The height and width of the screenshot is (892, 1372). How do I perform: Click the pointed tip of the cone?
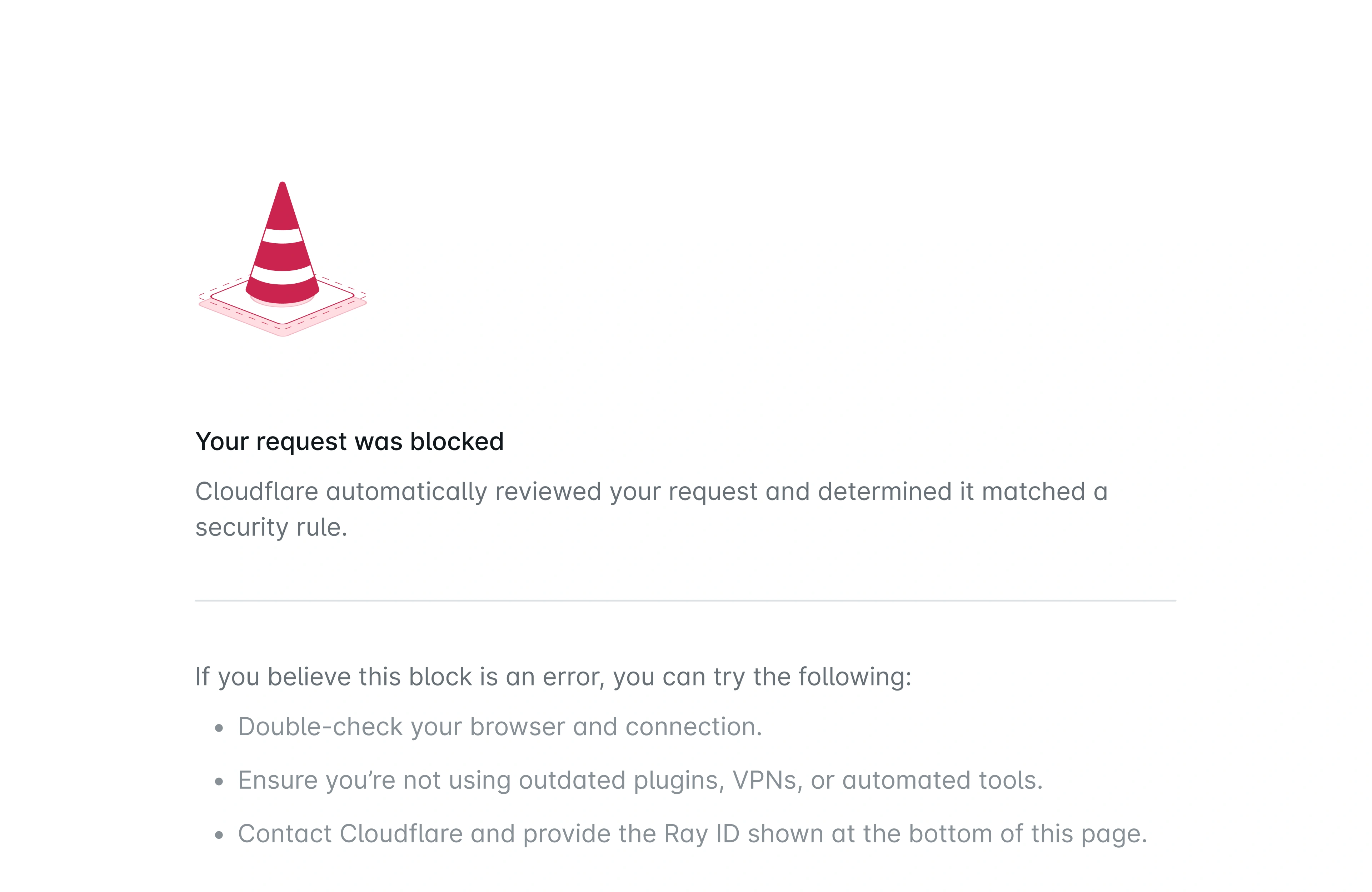click(283, 186)
